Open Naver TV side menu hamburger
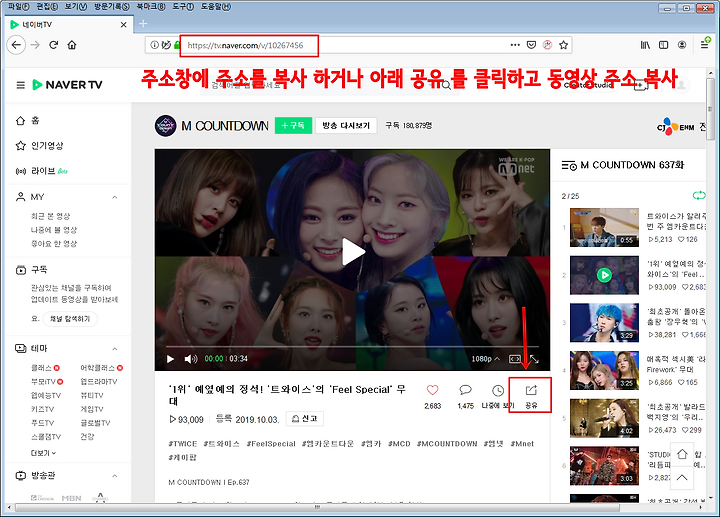Viewport: 720px width, 517px height. click(21, 85)
